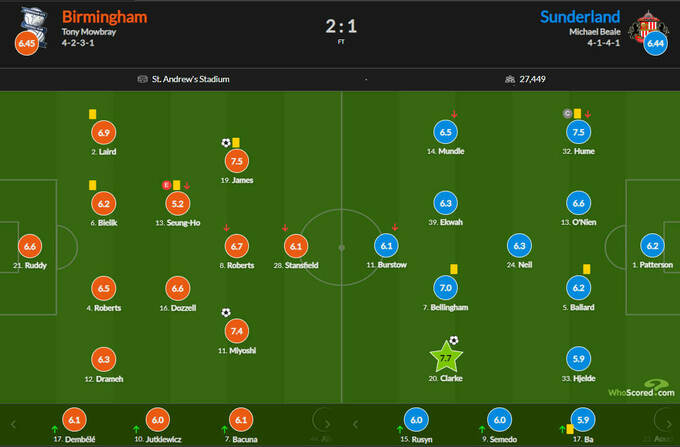This screenshot has width=680, height=447.
Task: Select goalkeeper Ruddy's 6.6 rating circle
Action: click(29, 246)
